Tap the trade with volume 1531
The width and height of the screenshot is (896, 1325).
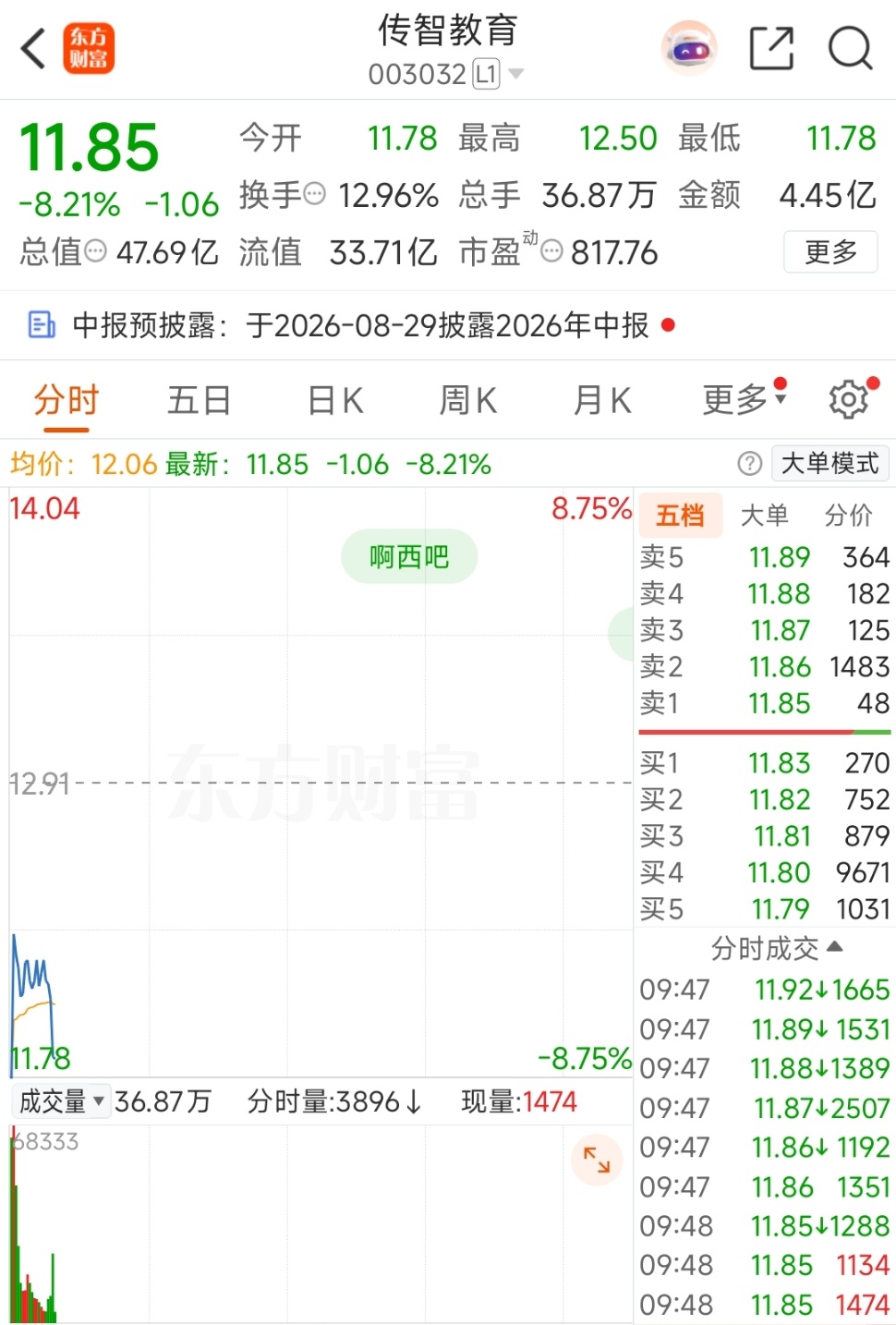pyautogui.click(x=764, y=1029)
